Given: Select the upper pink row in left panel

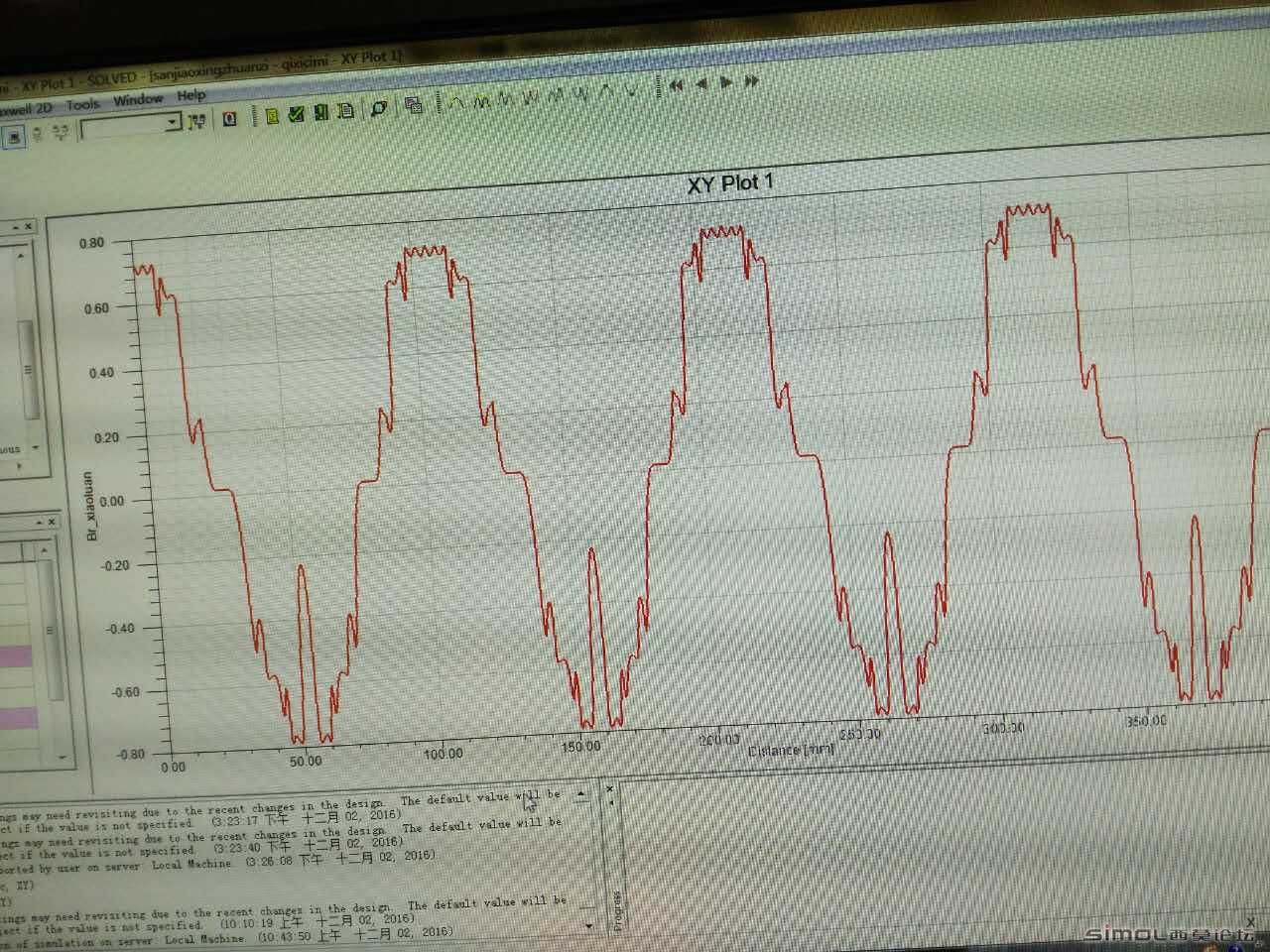Looking at the screenshot, I should pos(18,655).
